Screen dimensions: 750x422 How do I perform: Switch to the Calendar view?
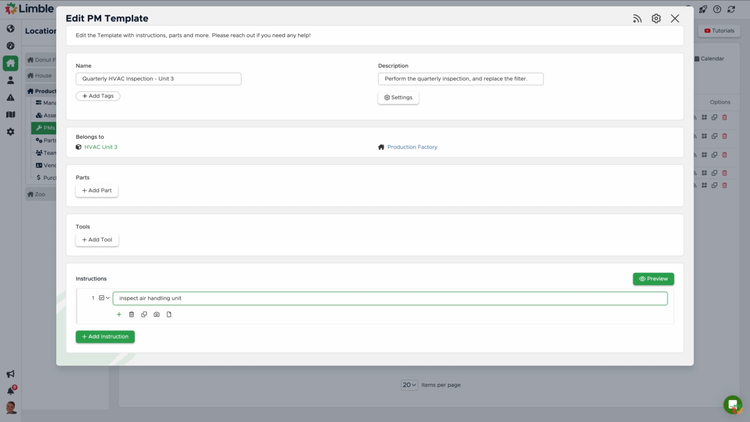tap(709, 59)
